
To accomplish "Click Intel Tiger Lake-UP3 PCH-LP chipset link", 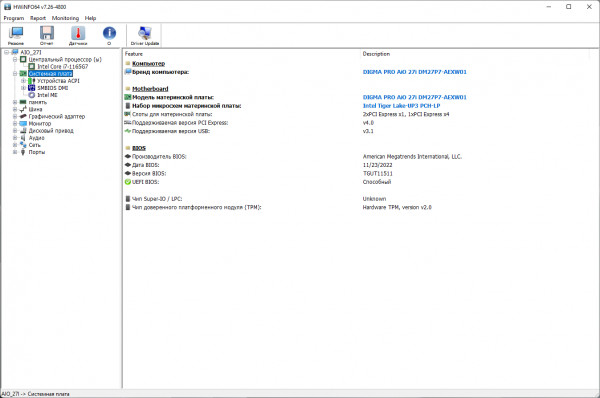I will click(x=401, y=106).
